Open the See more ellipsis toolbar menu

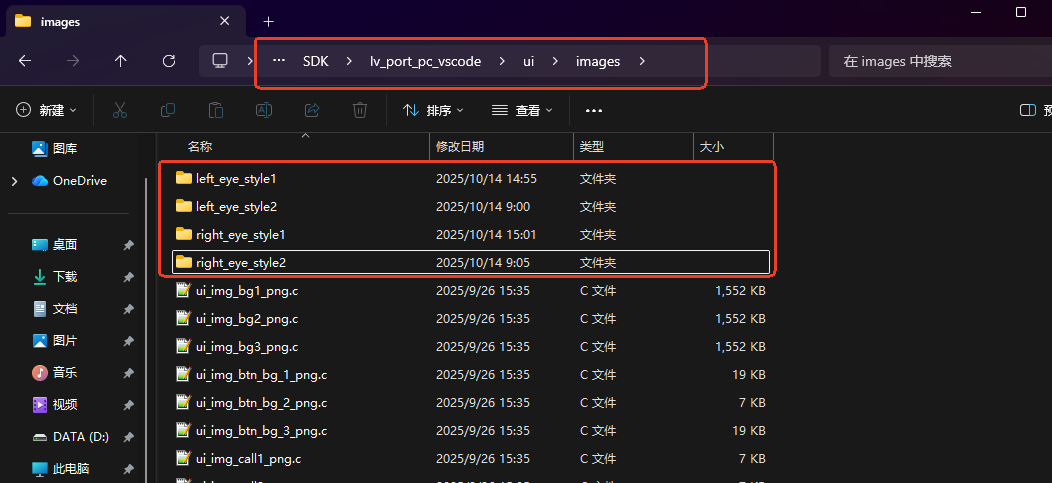tap(594, 110)
